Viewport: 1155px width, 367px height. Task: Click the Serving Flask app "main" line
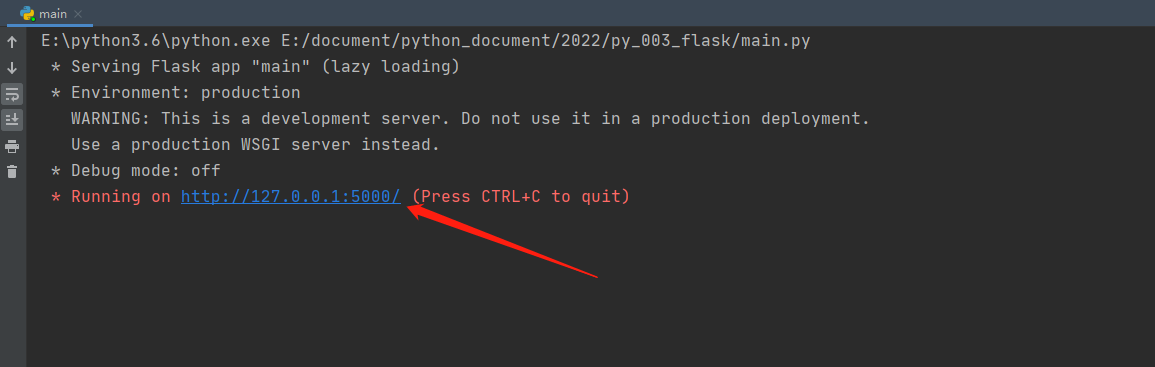point(256,67)
